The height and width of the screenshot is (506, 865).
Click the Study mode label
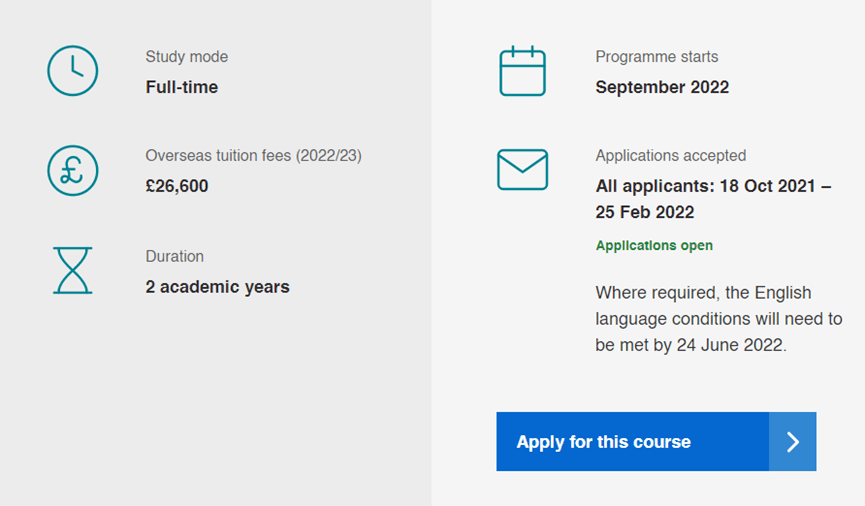[x=187, y=57]
